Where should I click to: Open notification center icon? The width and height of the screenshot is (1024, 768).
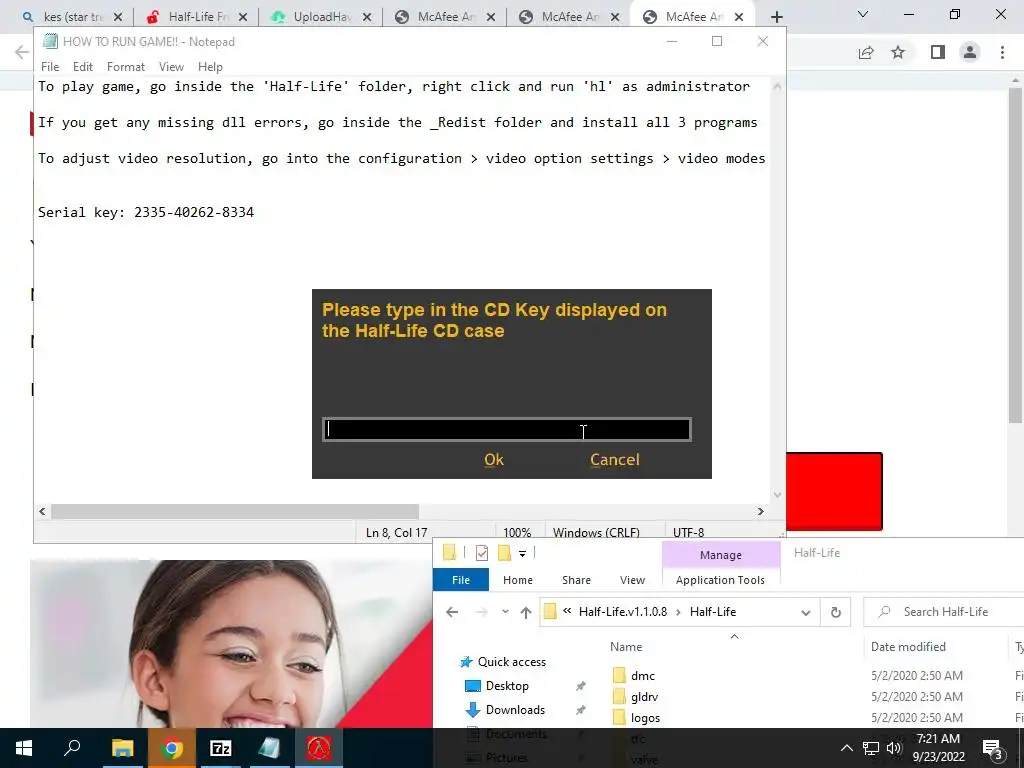(x=993, y=748)
